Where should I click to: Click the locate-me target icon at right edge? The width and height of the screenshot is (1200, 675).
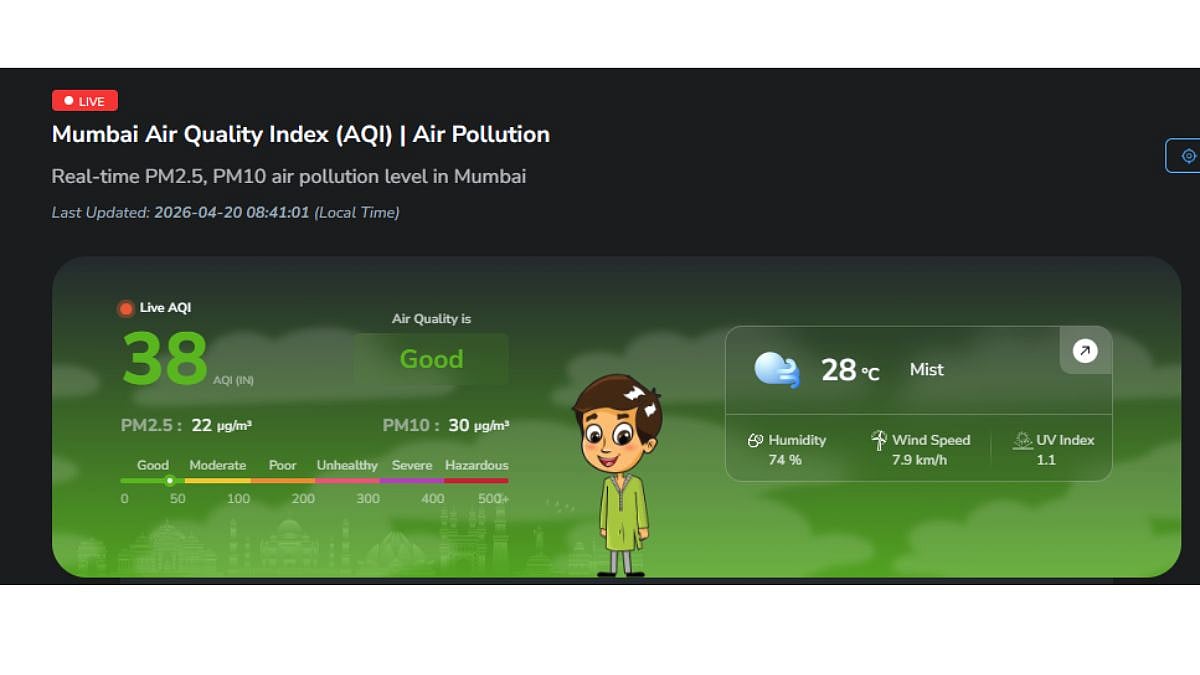coord(1188,156)
